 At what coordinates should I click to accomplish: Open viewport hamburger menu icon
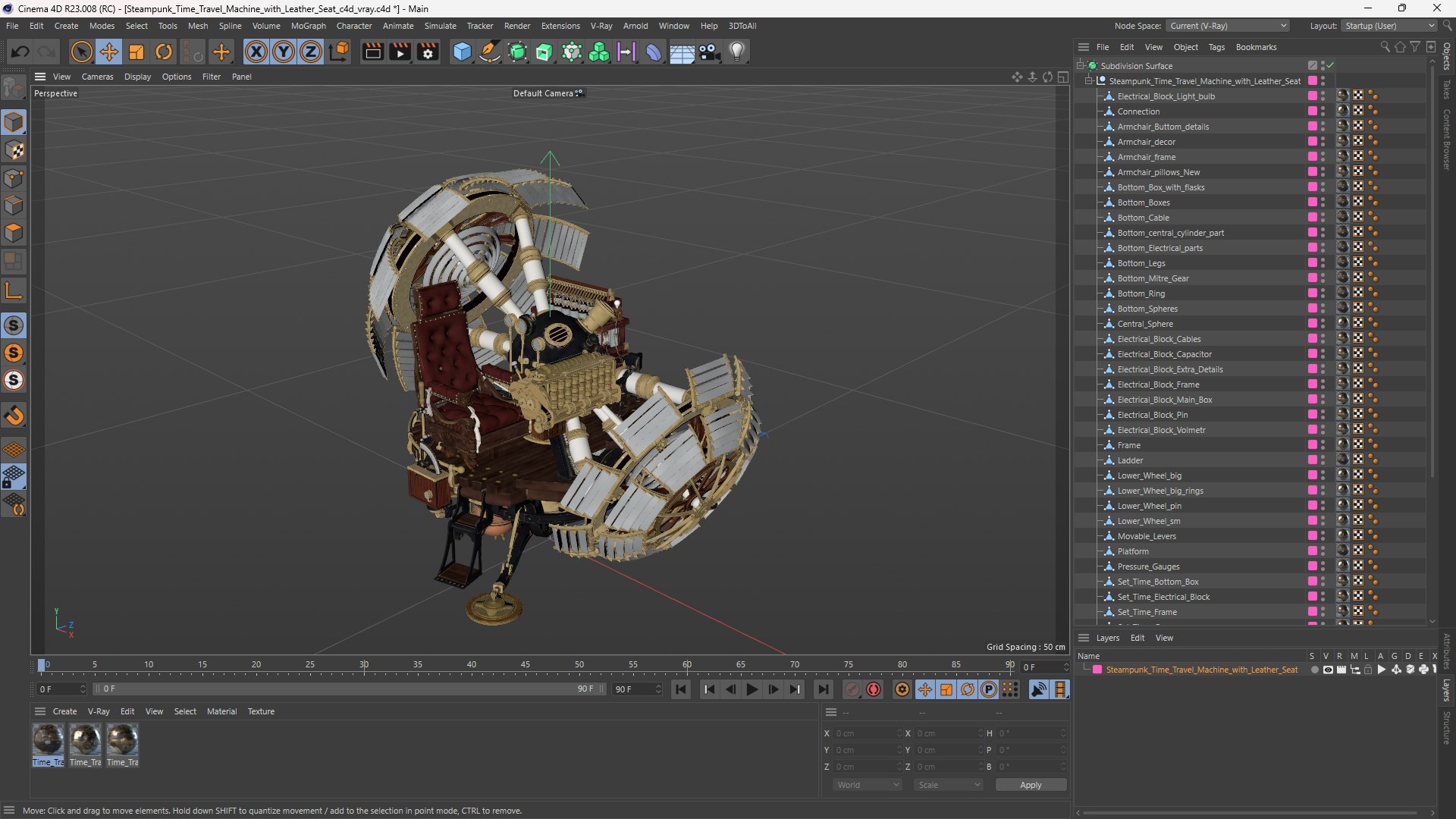coord(40,77)
